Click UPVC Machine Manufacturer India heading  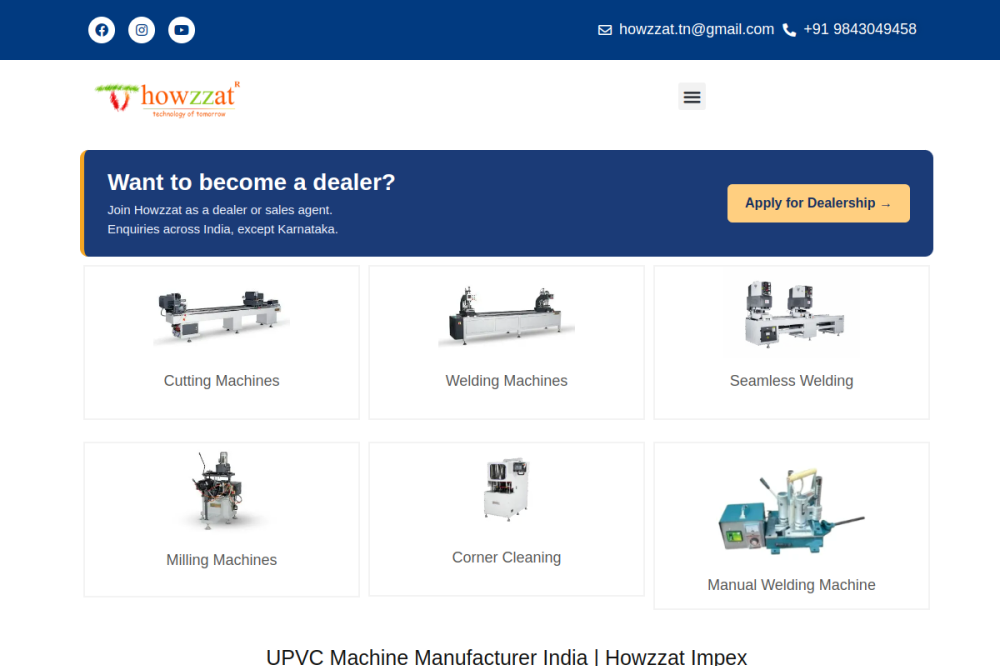[506, 656]
